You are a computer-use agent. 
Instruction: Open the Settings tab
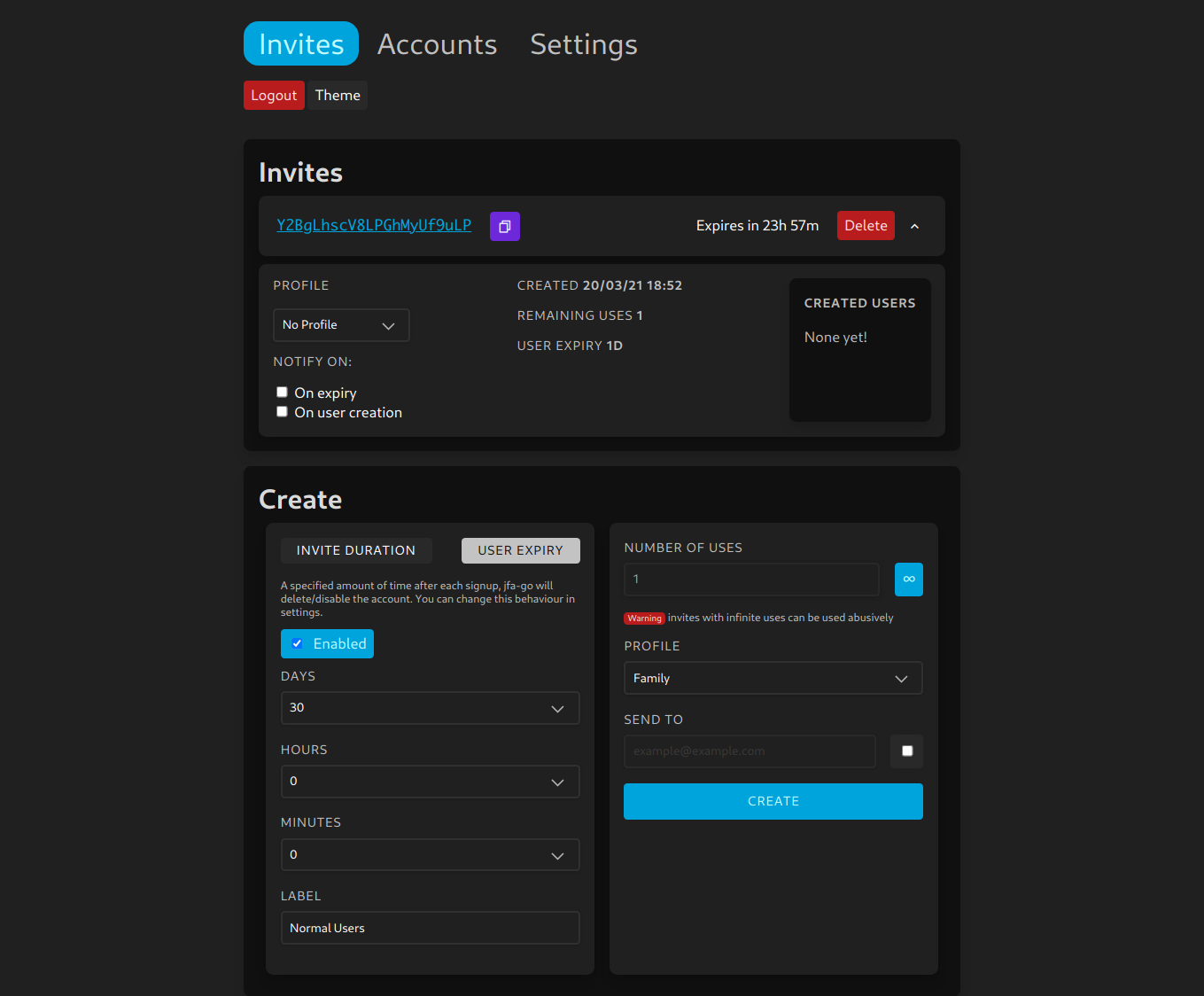click(x=583, y=43)
